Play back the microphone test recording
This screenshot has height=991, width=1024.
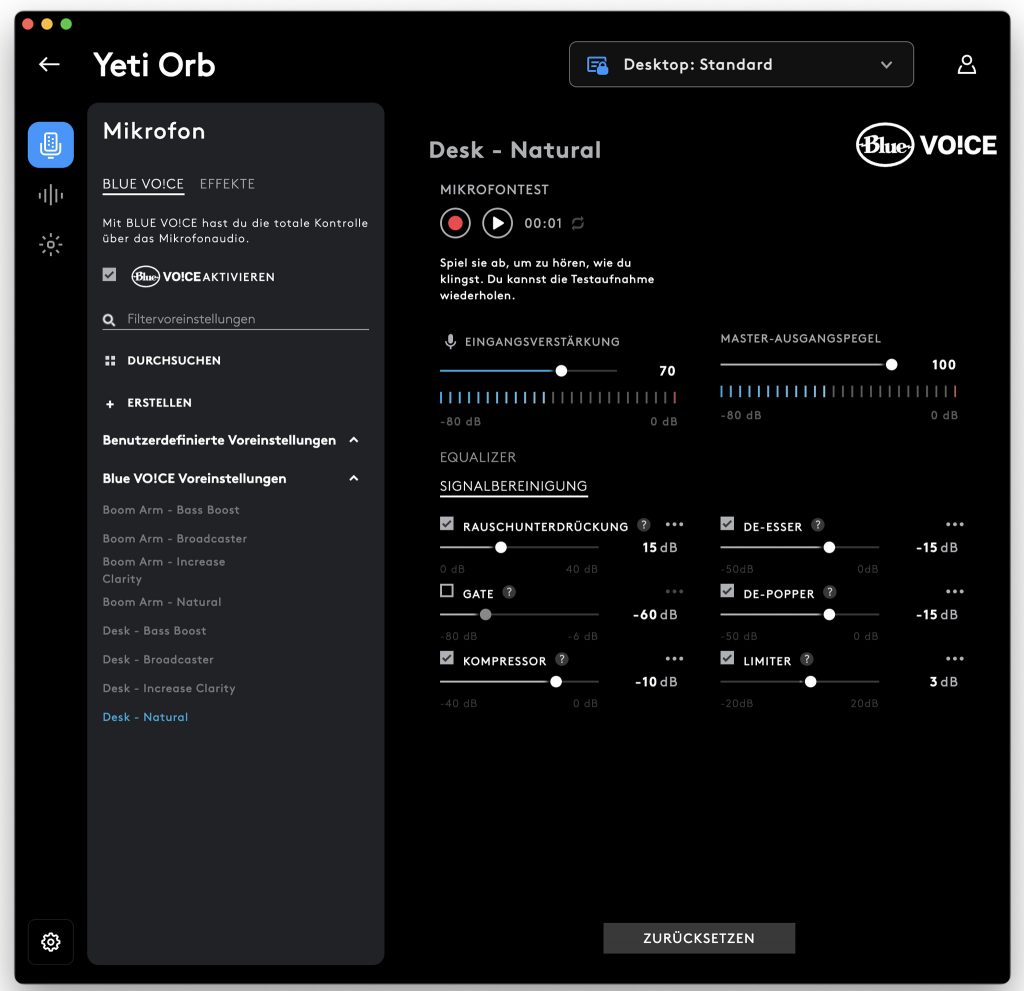(497, 223)
